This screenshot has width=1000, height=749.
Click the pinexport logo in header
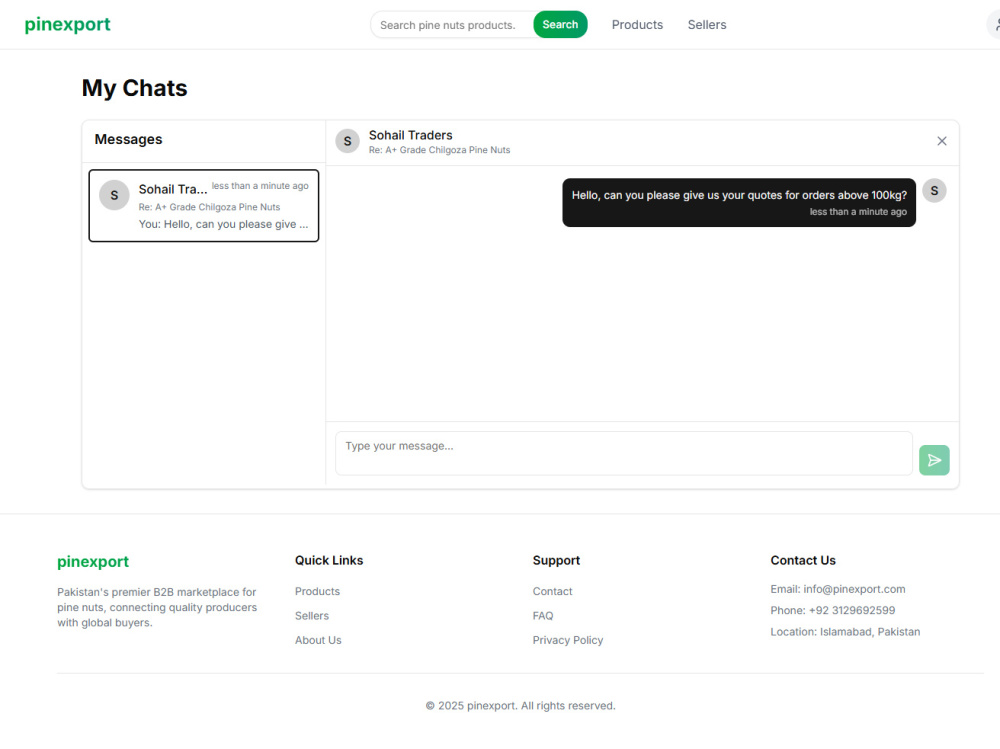point(68,24)
